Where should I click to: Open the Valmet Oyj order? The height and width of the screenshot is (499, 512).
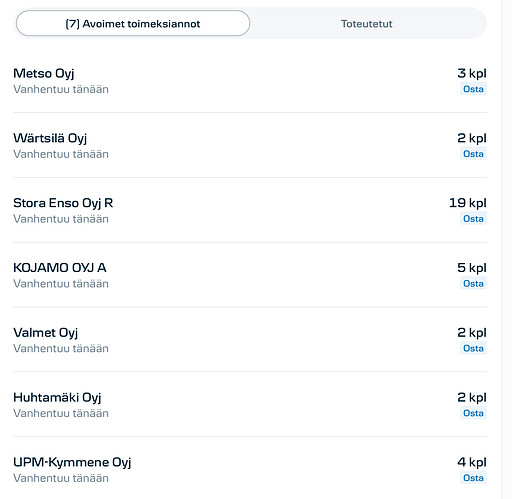(x=250, y=340)
